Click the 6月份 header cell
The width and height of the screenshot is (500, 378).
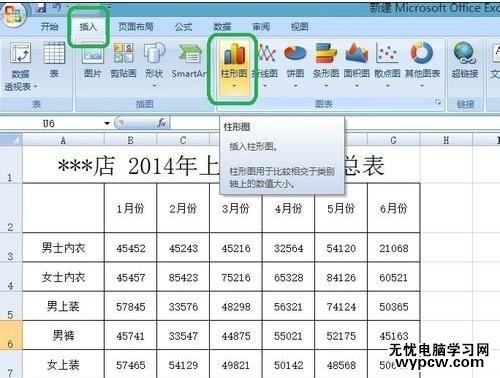click(394, 208)
